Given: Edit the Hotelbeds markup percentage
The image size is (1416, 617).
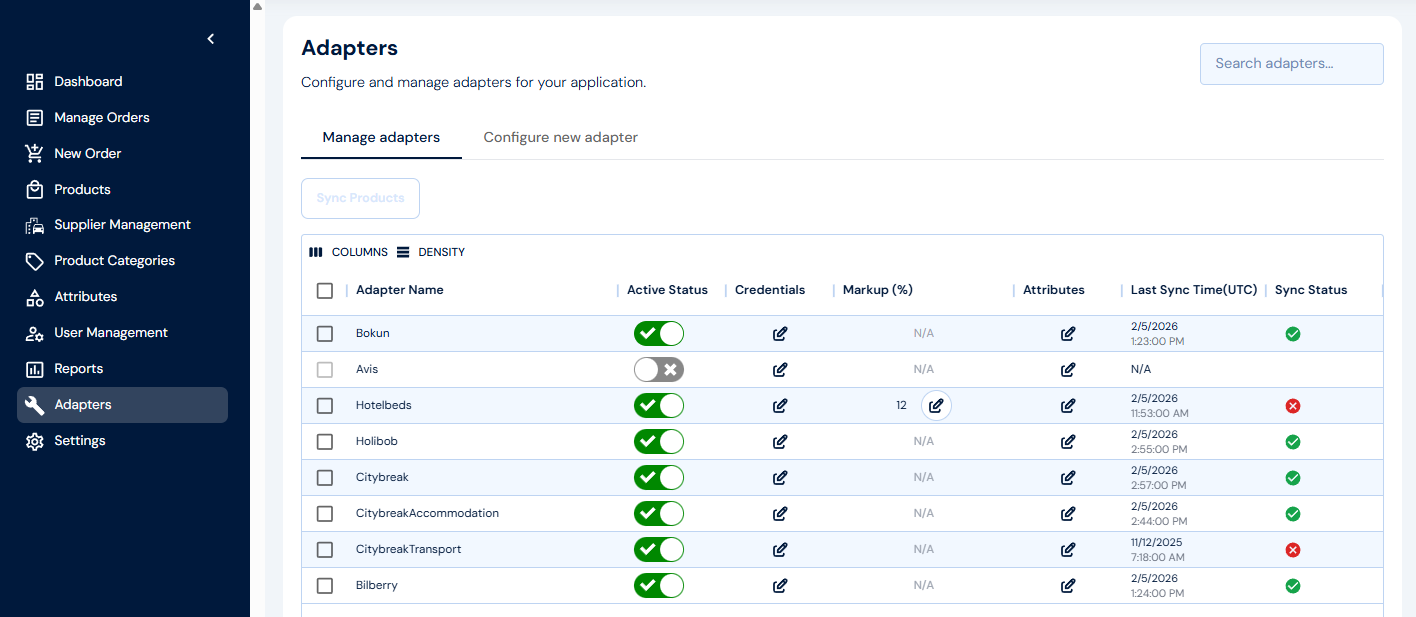Looking at the screenshot, I should click(936, 406).
